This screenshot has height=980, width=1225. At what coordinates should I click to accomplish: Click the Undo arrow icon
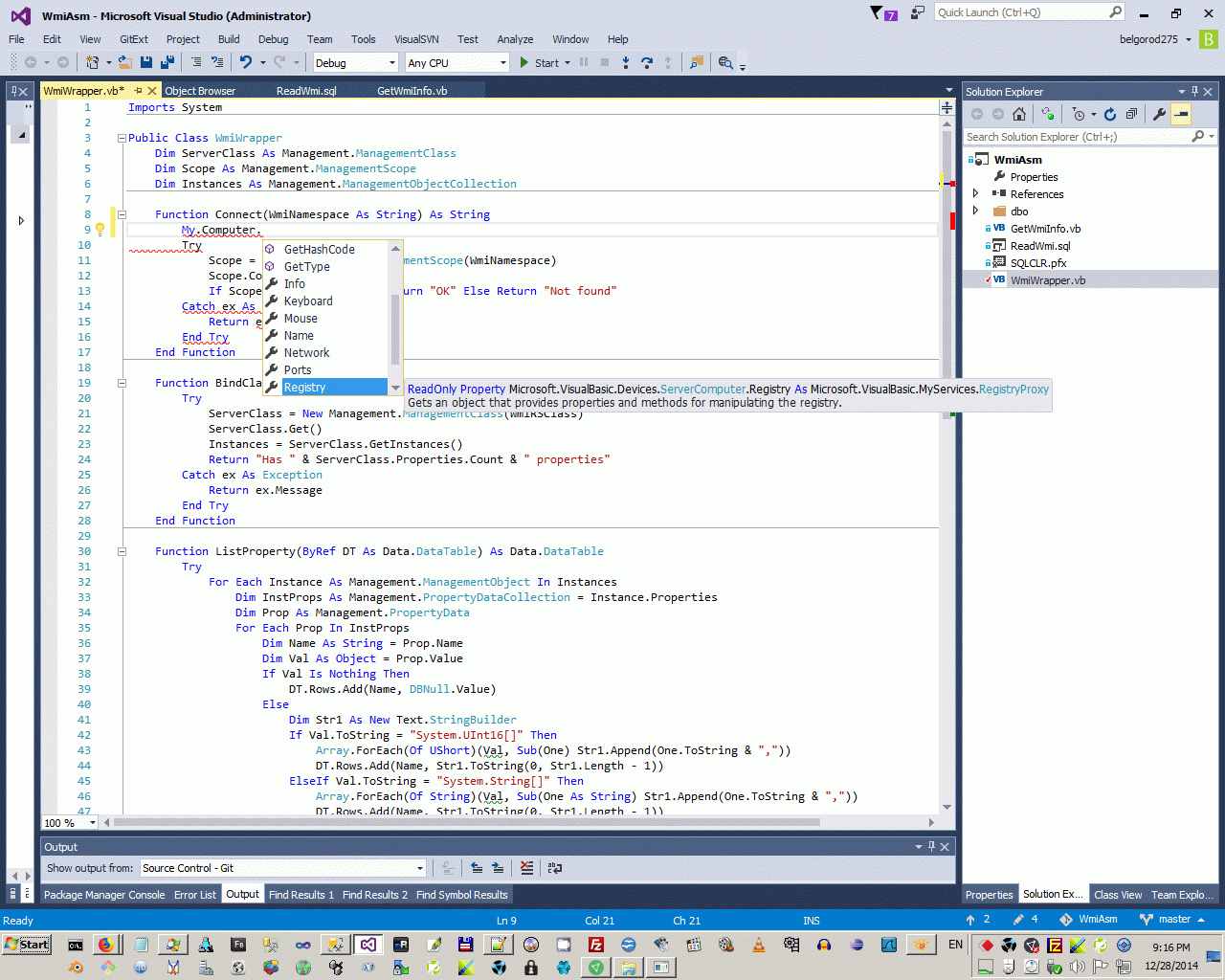pos(246,62)
